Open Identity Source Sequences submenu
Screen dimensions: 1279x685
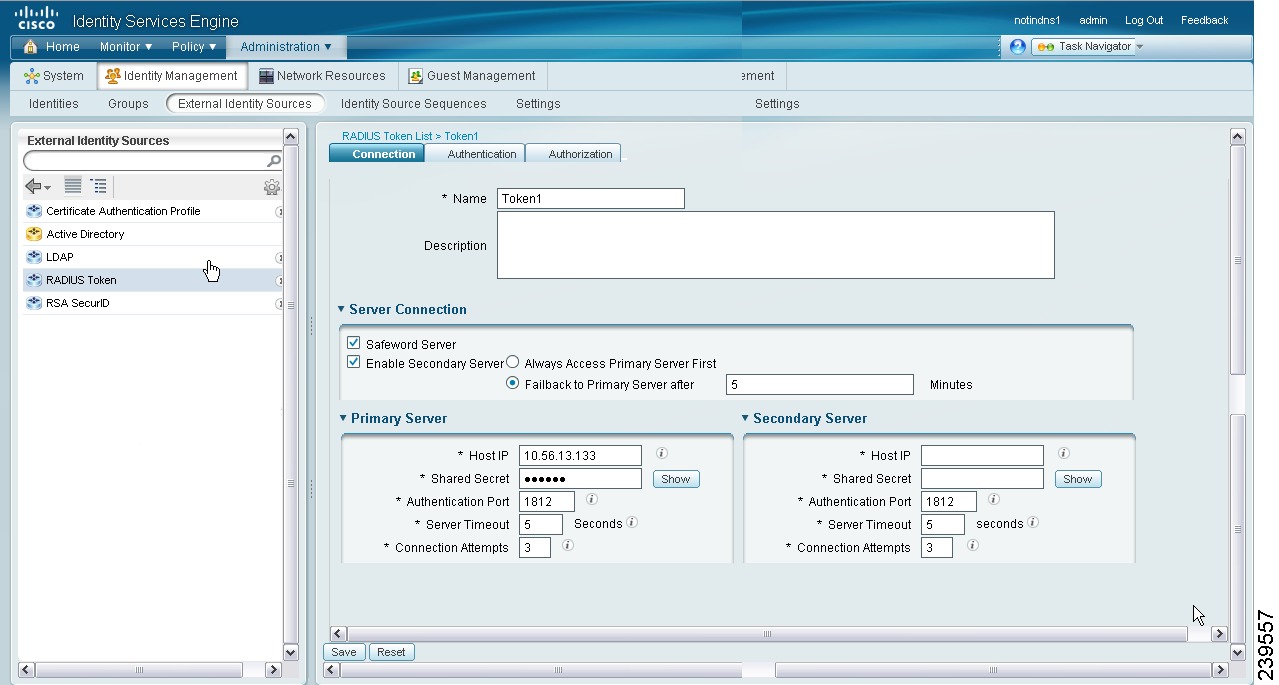[x=414, y=104]
